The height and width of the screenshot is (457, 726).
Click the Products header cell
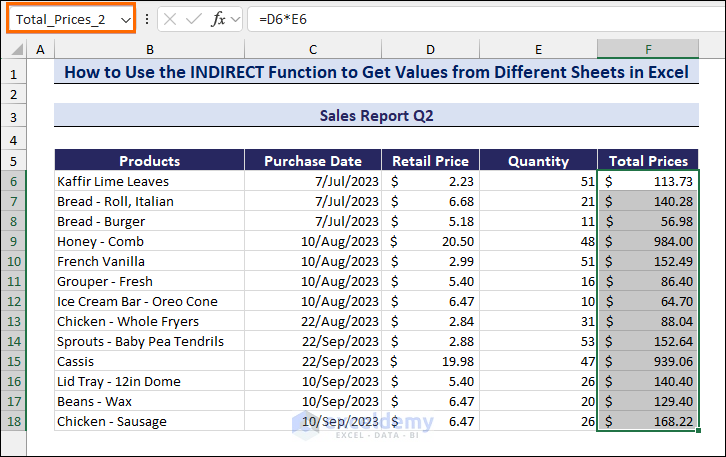point(149,161)
